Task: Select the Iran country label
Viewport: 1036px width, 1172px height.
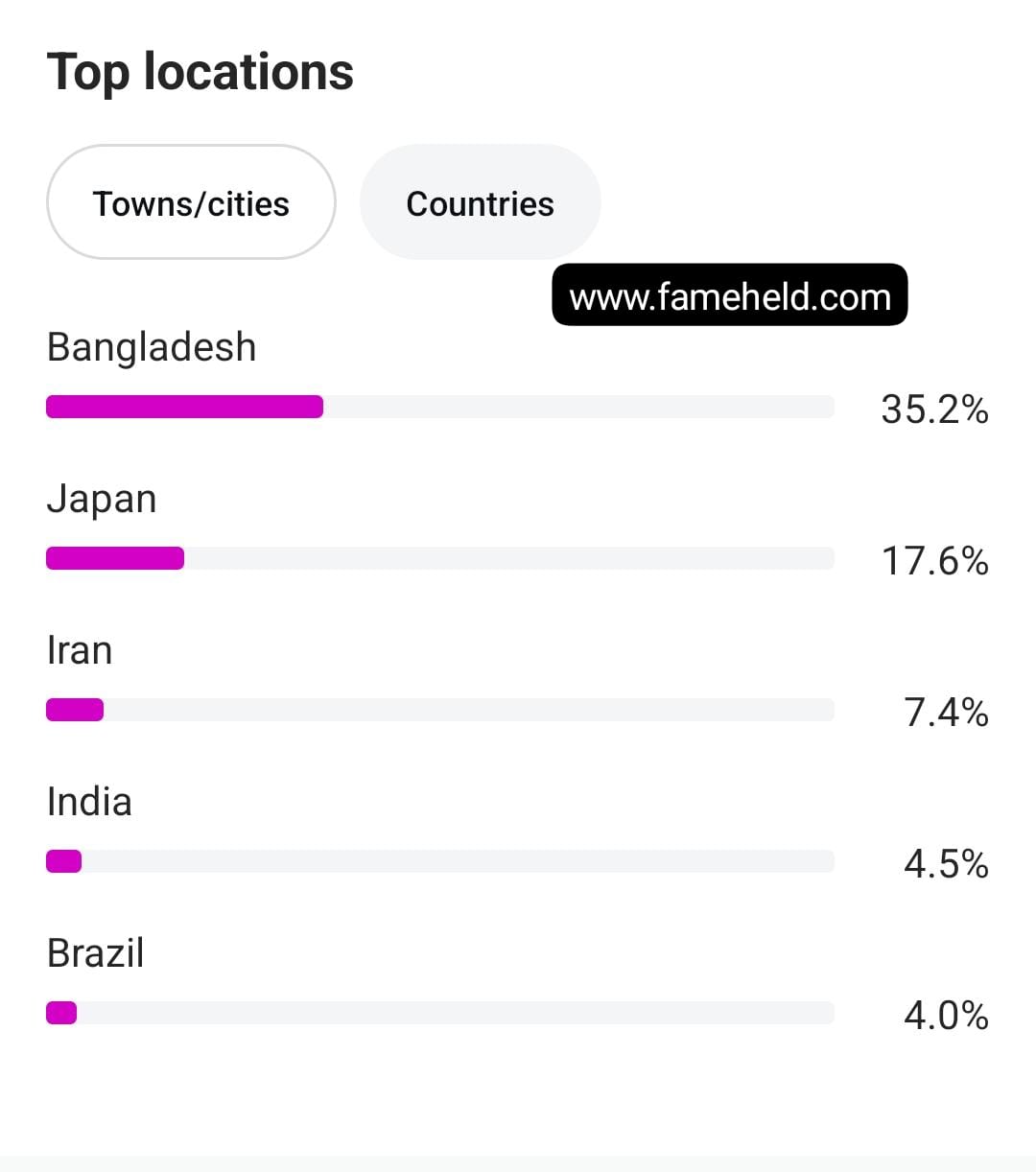Action: (80, 650)
